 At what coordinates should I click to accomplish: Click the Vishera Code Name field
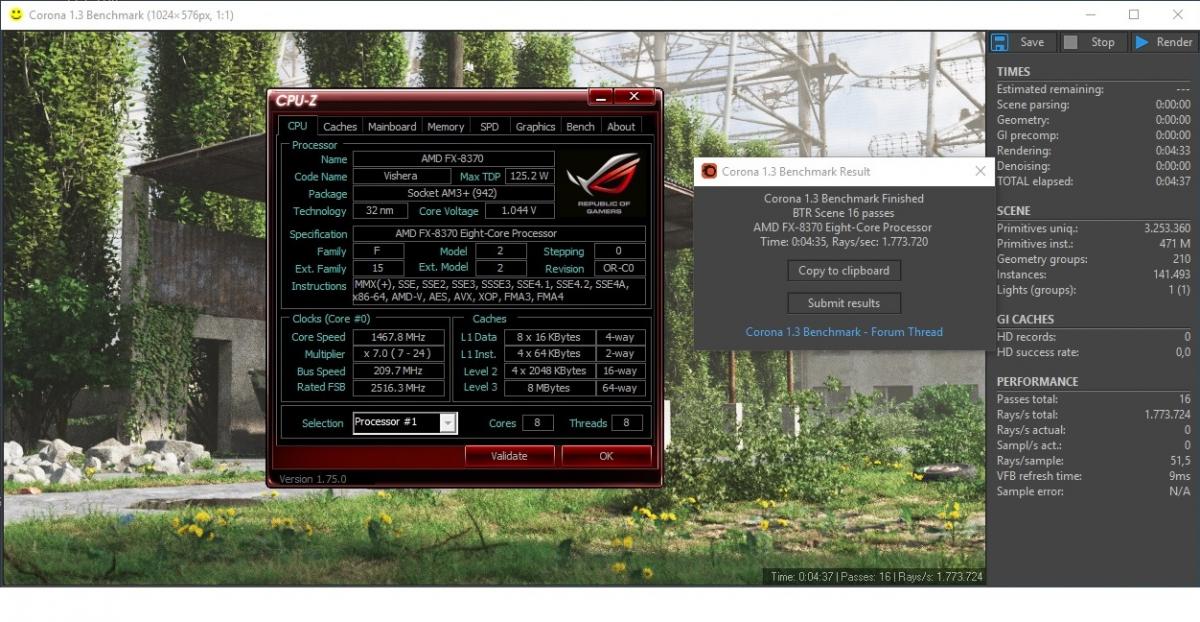click(x=401, y=176)
